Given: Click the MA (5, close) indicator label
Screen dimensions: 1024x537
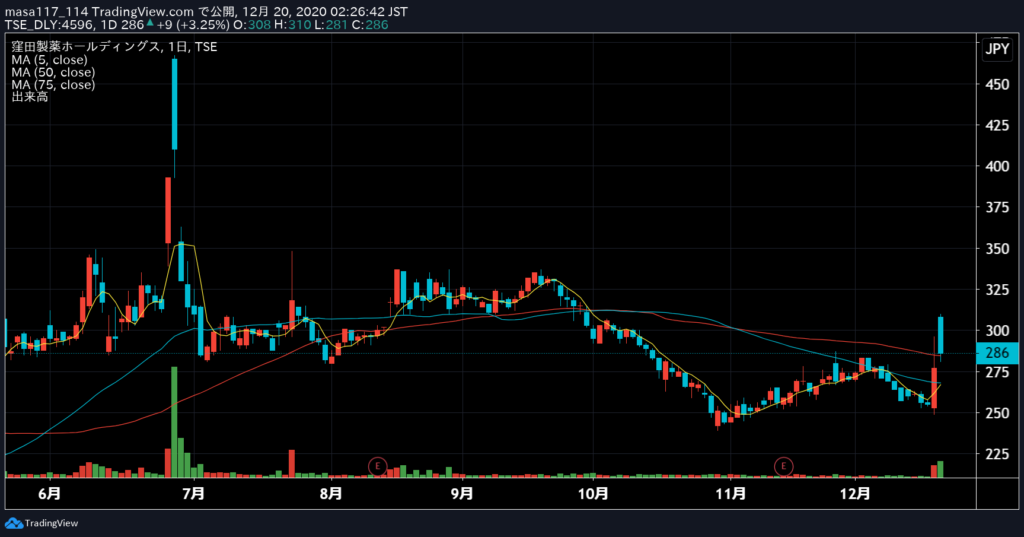Looking at the screenshot, I should coord(50,59).
